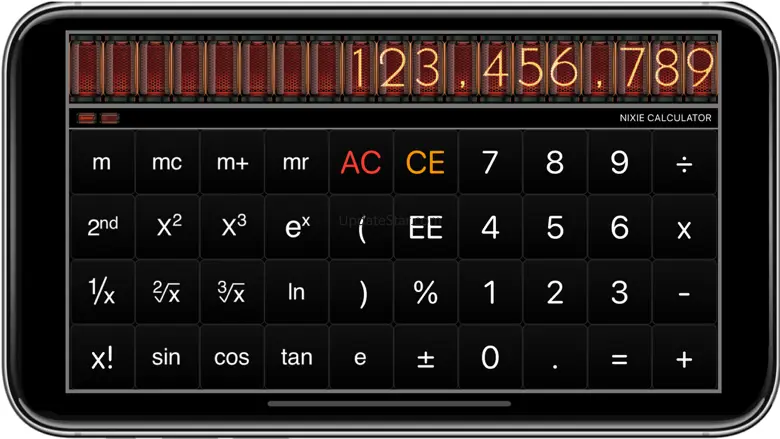Tap digit 5 on the keypad
This screenshot has height=439, width=780.
tap(555, 227)
